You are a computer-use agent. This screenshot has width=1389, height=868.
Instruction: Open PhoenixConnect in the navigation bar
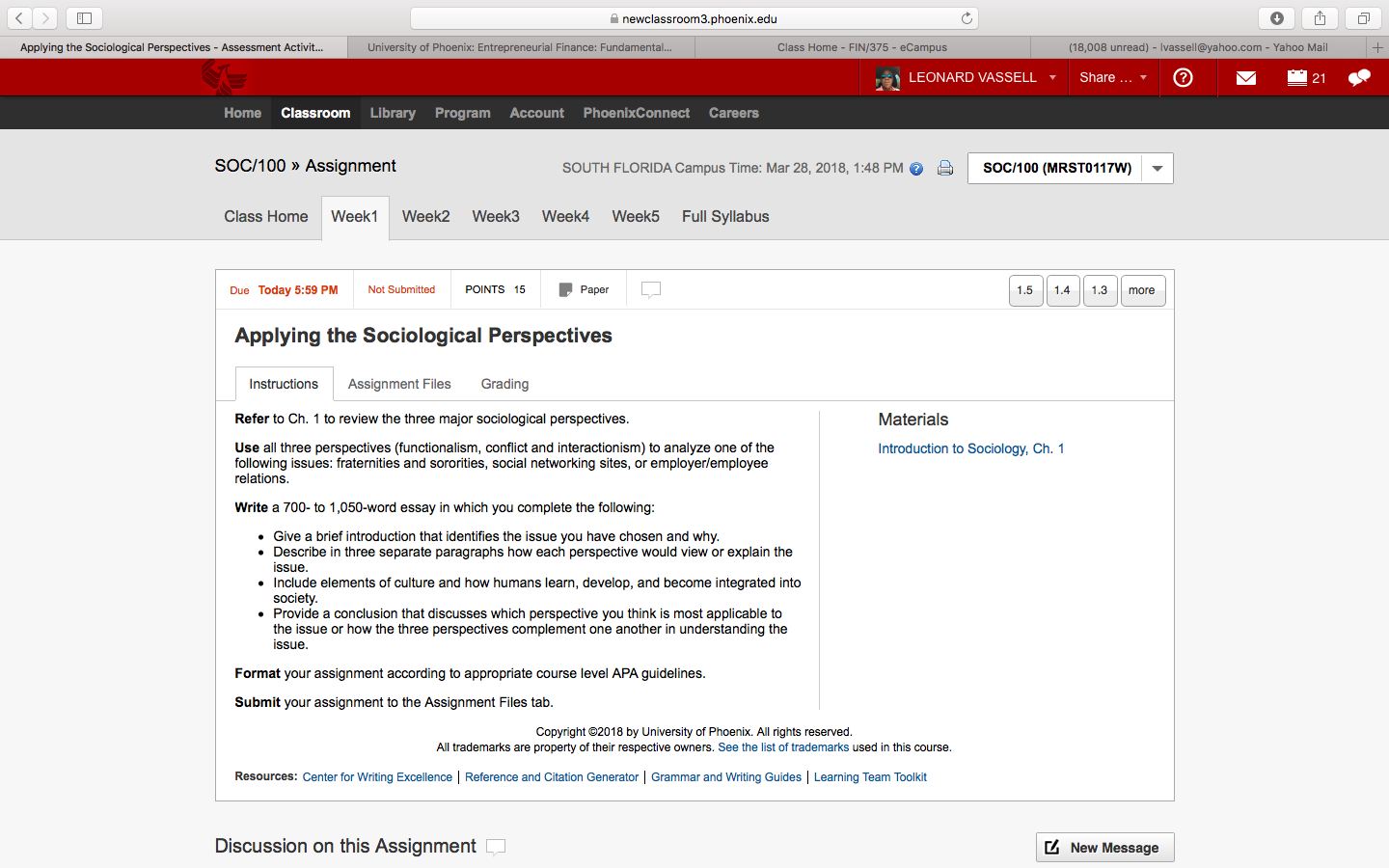click(637, 113)
